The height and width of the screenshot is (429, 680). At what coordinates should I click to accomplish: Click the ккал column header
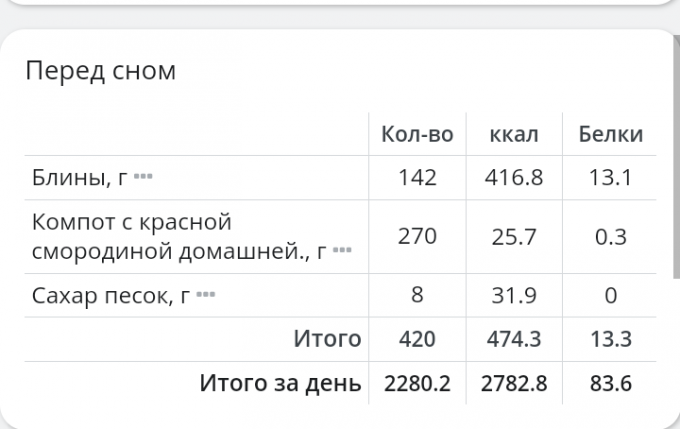point(514,134)
